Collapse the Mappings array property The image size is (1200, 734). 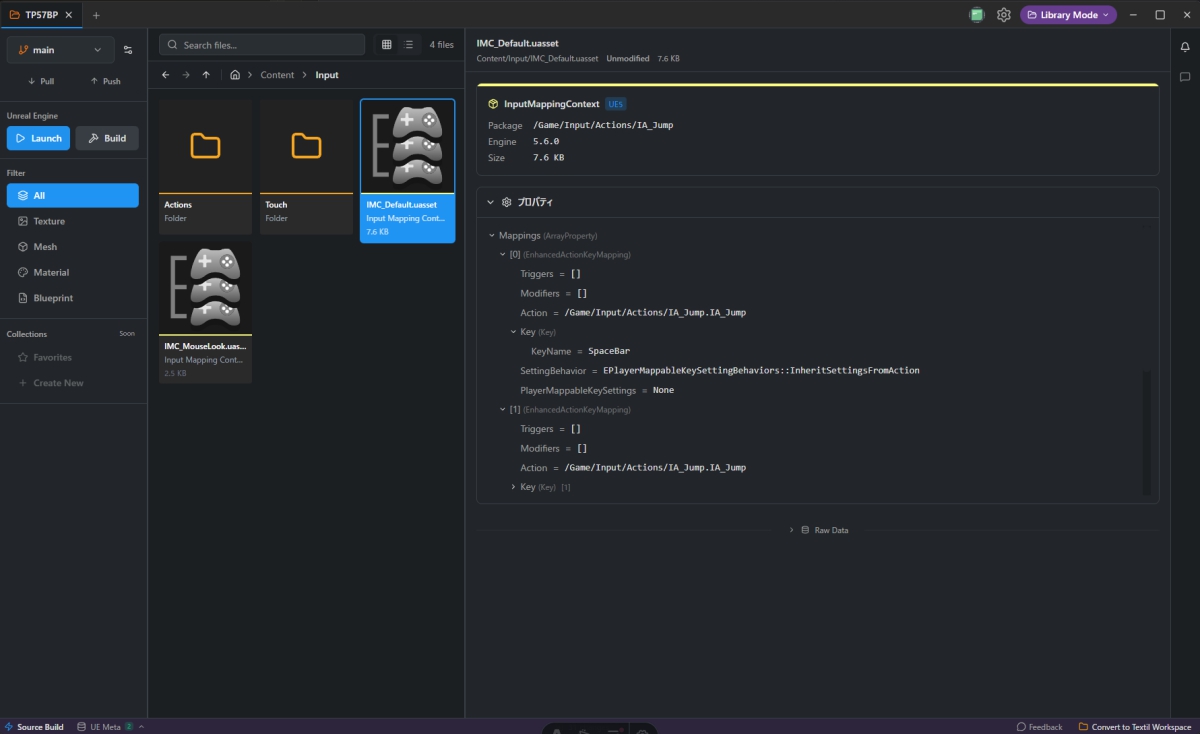(492, 236)
